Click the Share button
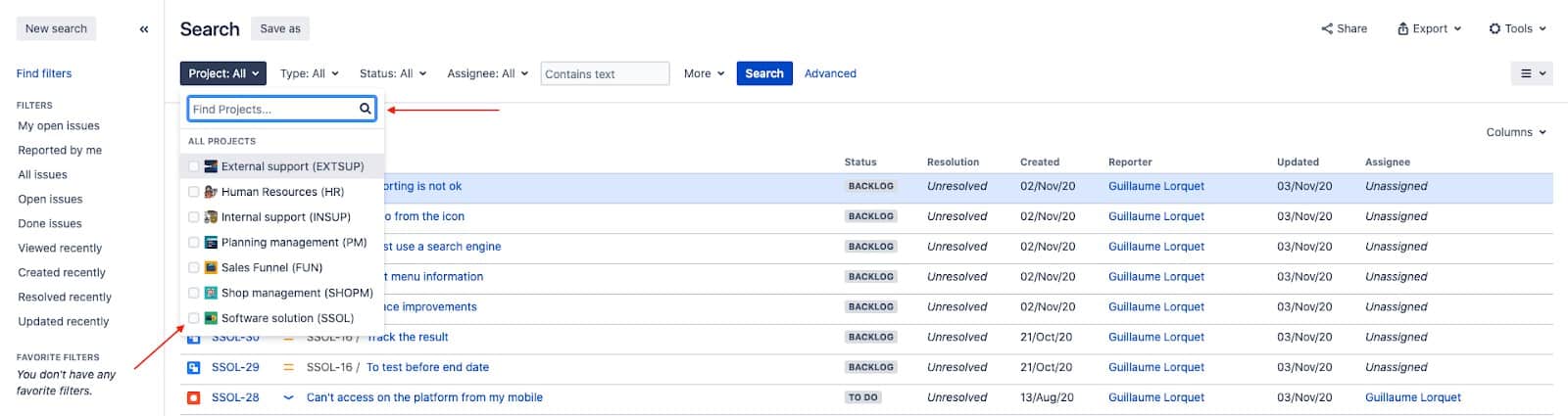Screen dimensions: 1568x416 (1344, 28)
